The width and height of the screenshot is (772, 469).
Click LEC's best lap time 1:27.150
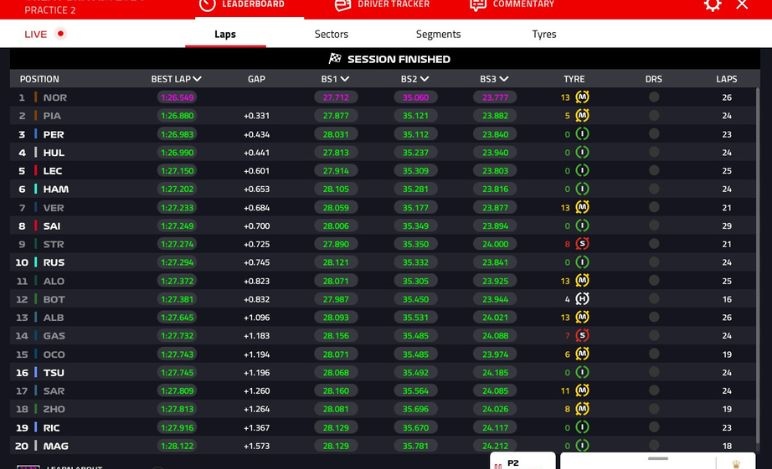click(176, 171)
